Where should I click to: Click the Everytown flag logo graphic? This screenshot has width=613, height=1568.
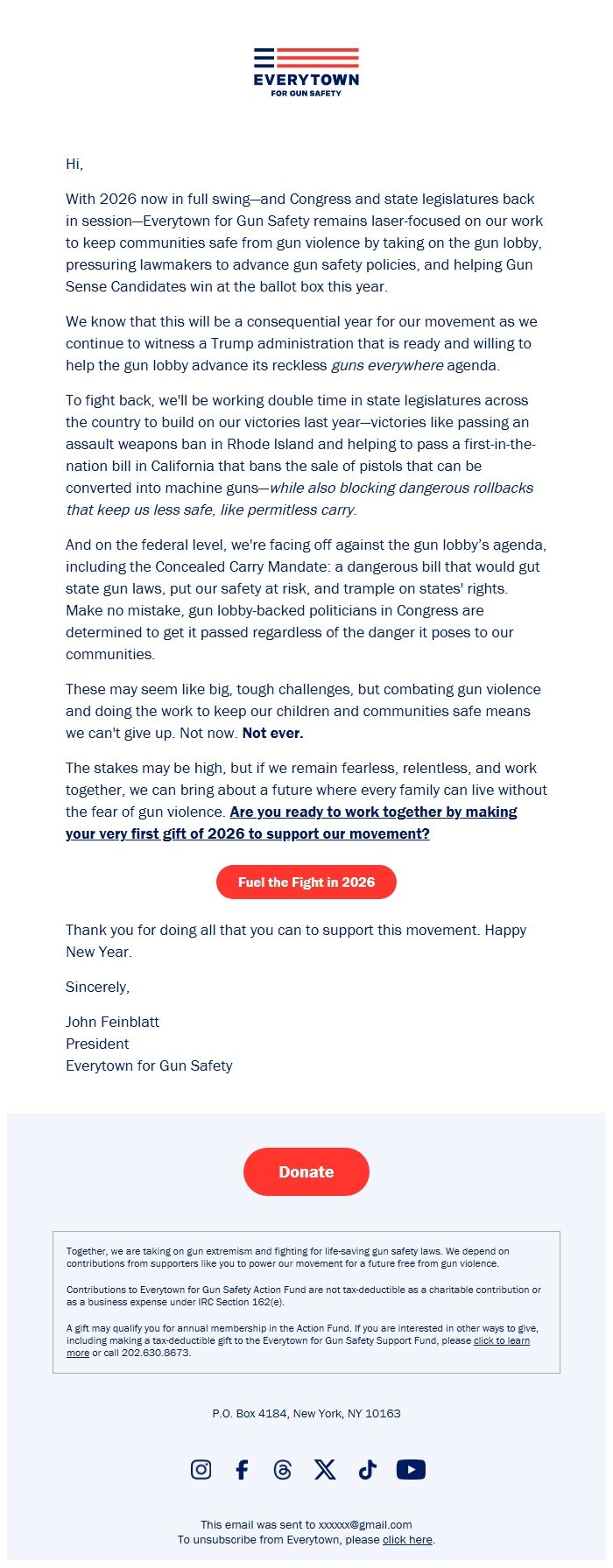[306, 59]
